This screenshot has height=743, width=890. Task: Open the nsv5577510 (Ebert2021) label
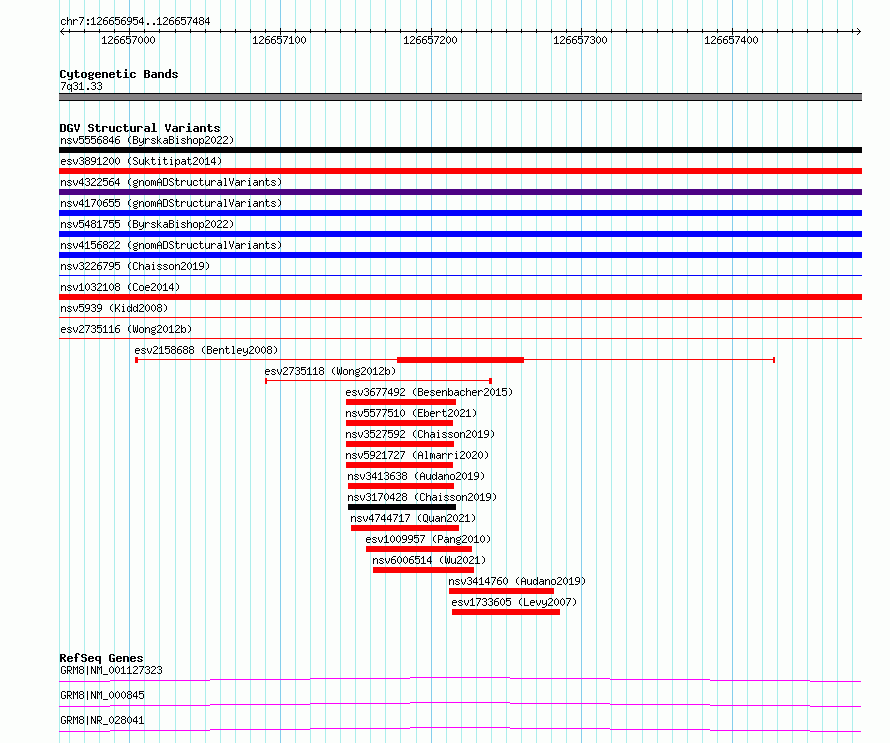tap(411, 413)
